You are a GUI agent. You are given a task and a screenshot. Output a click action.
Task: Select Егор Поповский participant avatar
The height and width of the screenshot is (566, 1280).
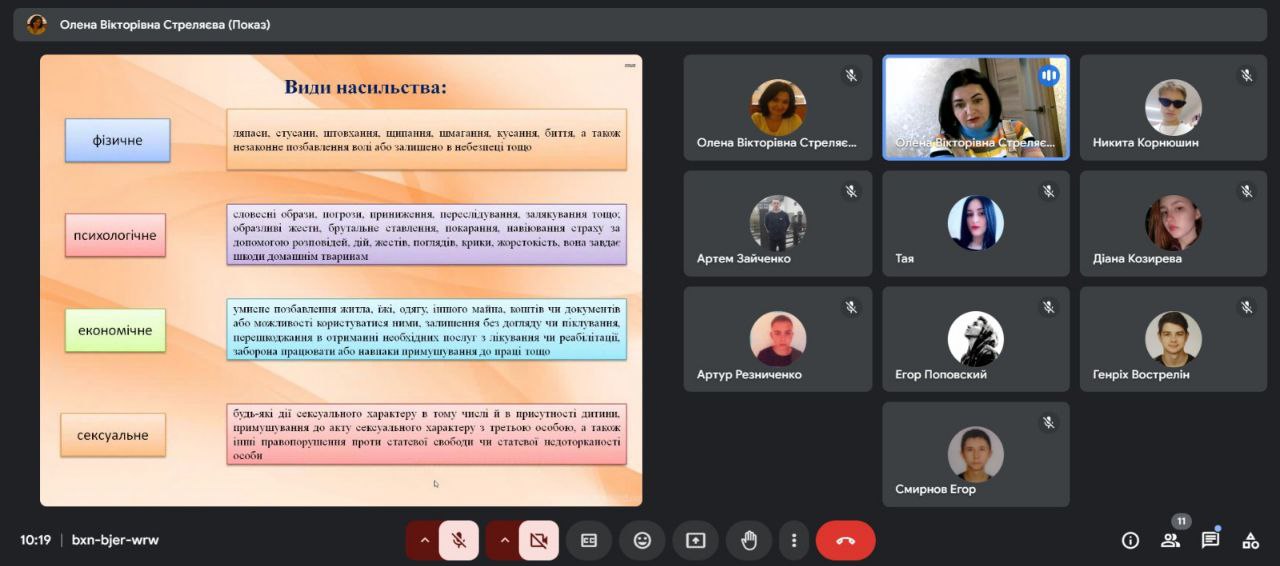click(x=976, y=339)
